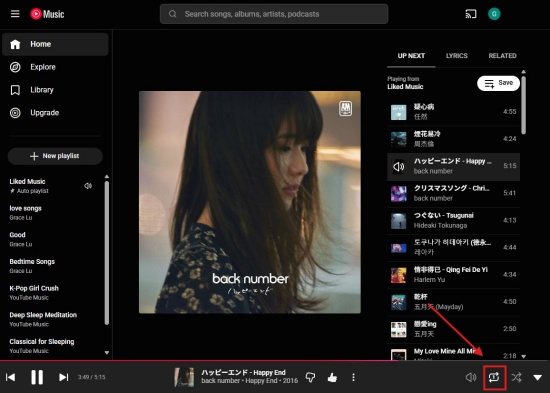Go to Home in the sidebar

click(x=55, y=44)
